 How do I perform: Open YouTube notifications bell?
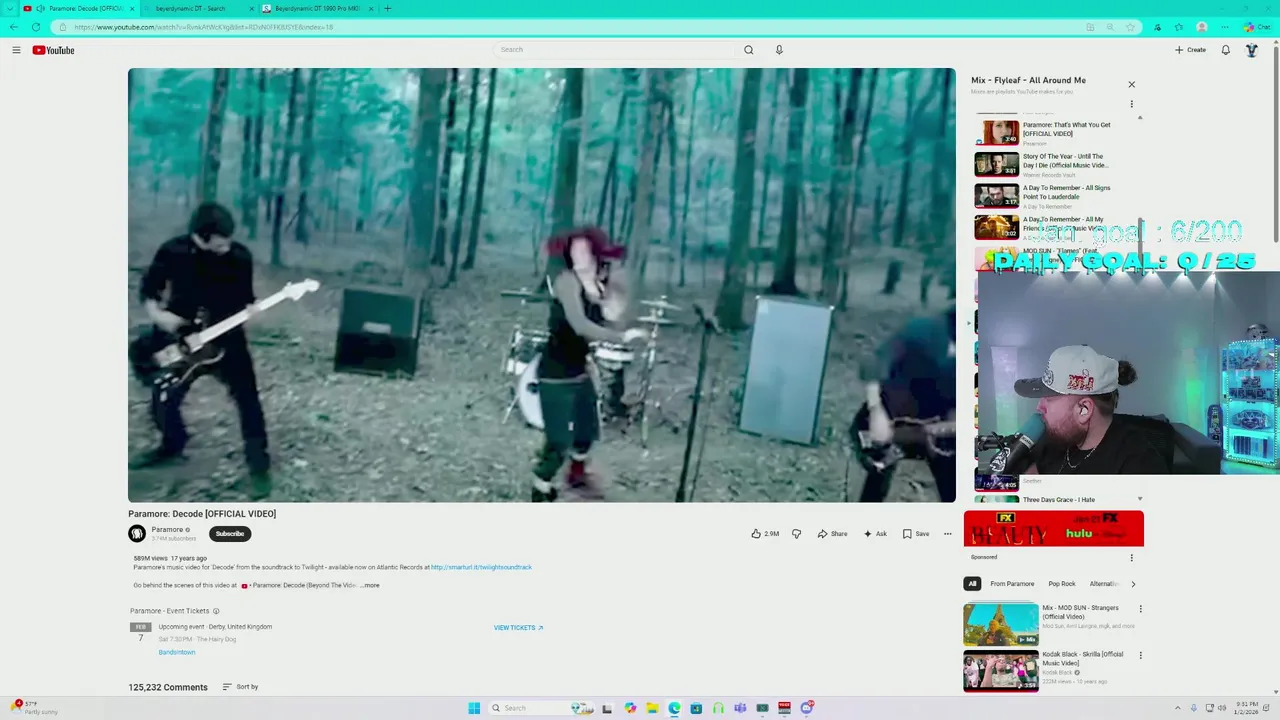pos(1225,50)
